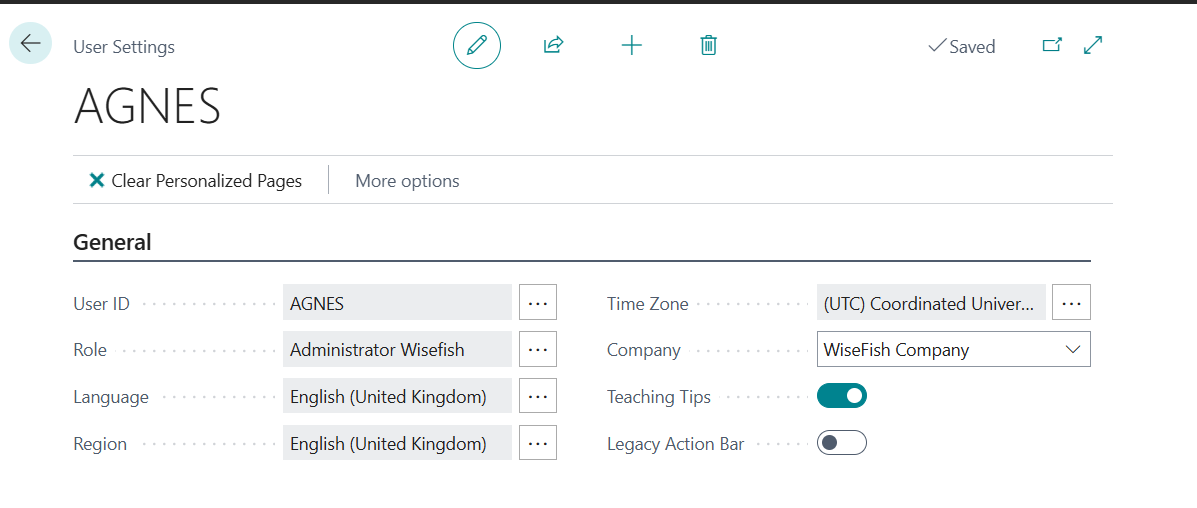Click the trash delete icon
The width and height of the screenshot is (1197, 508).
[x=708, y=45]
